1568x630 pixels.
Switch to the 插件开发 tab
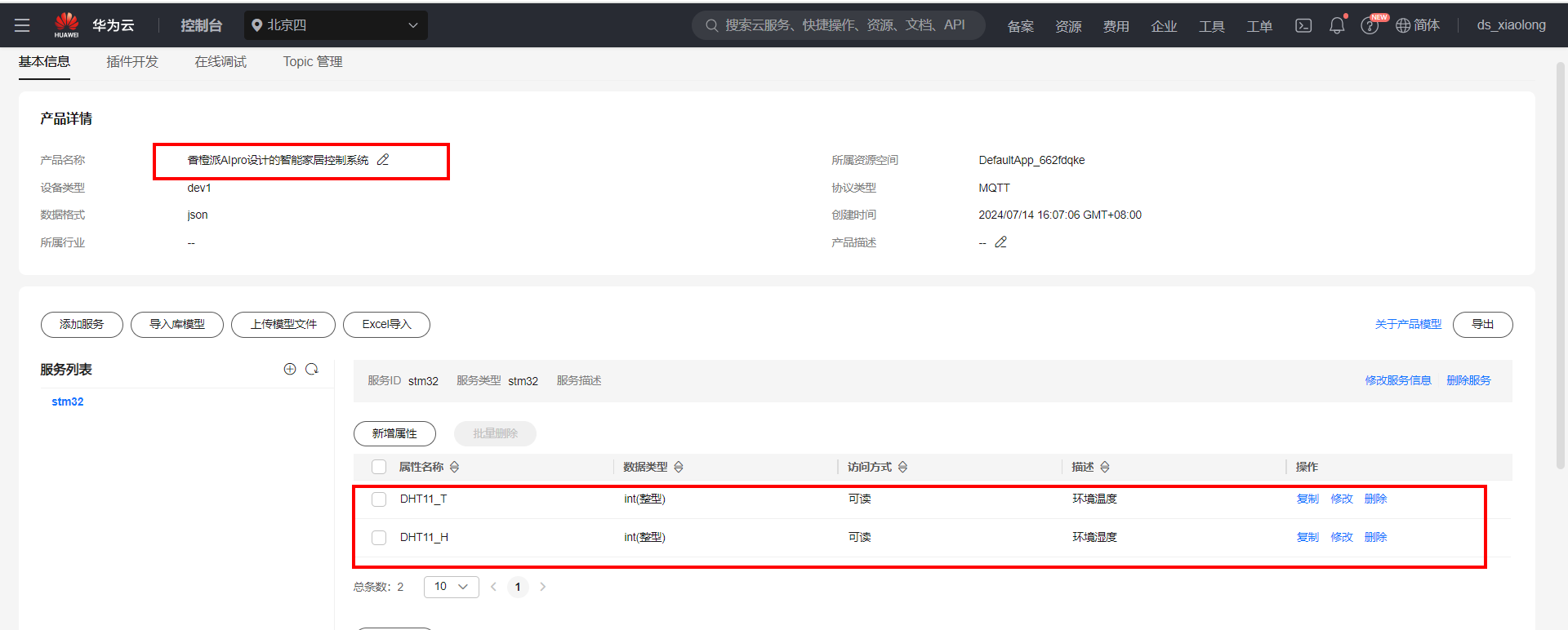point(132,62)
